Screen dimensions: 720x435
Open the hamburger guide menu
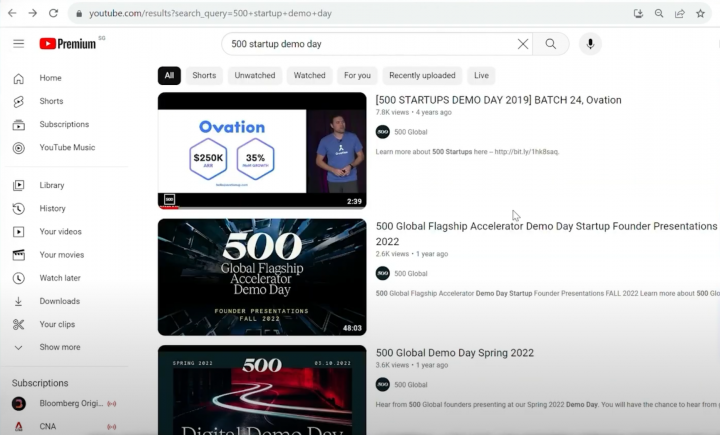[18, 44]
